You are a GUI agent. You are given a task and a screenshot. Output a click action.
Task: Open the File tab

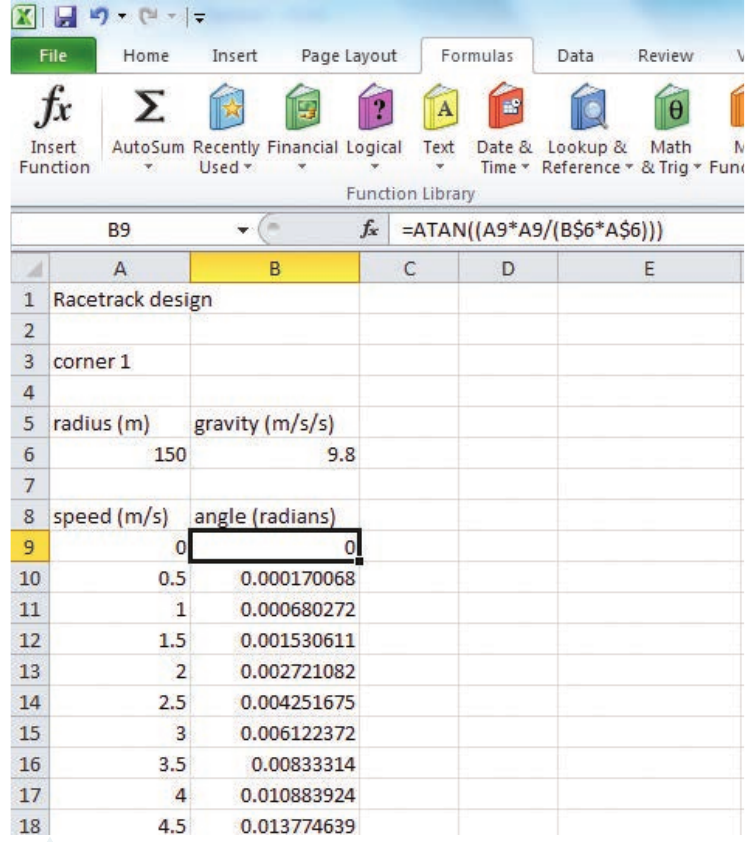coord(53,55)
